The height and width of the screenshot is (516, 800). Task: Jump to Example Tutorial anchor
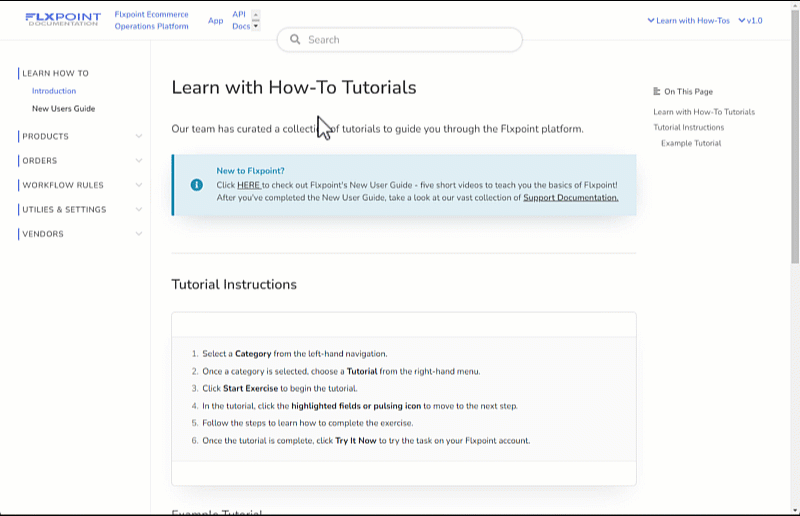[x=691, y=143]
